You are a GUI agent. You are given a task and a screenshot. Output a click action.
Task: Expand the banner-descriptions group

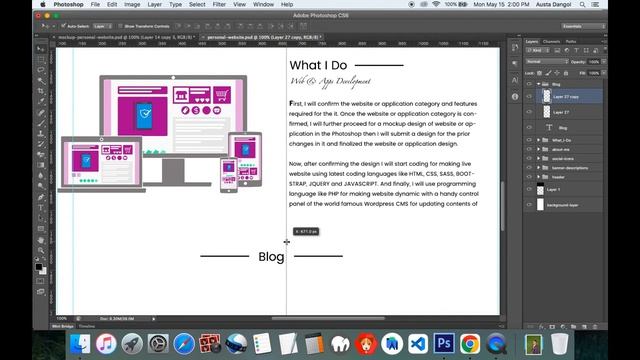538,168
